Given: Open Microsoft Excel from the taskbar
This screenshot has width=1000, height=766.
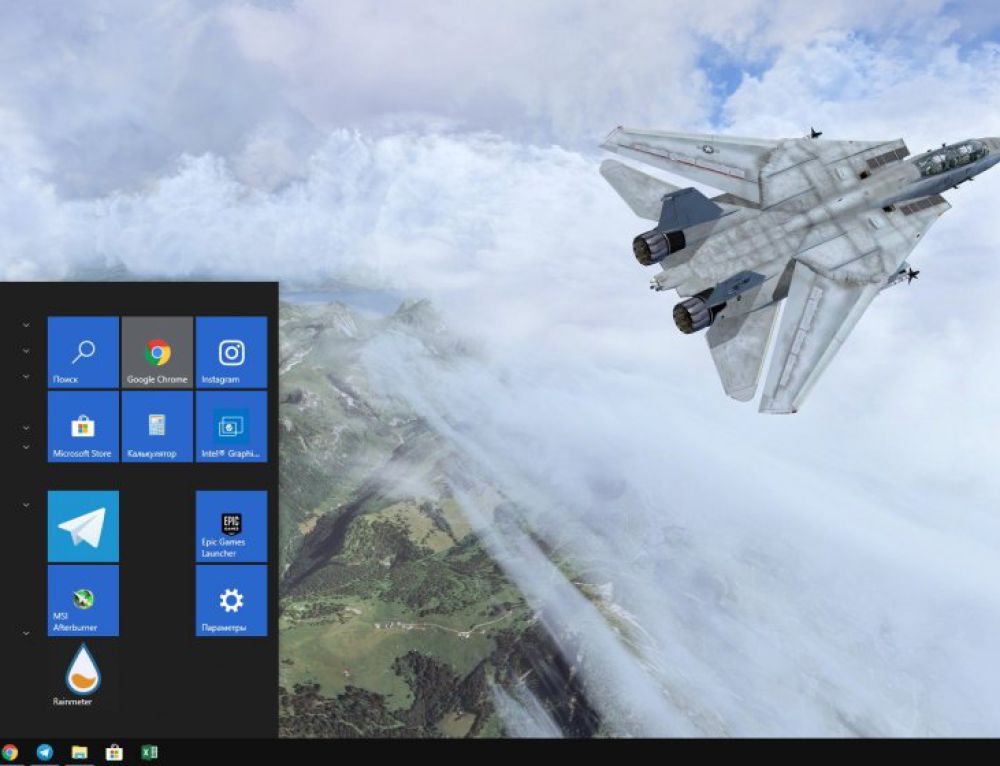Looking at the screenshot, I should coord(148,753).
